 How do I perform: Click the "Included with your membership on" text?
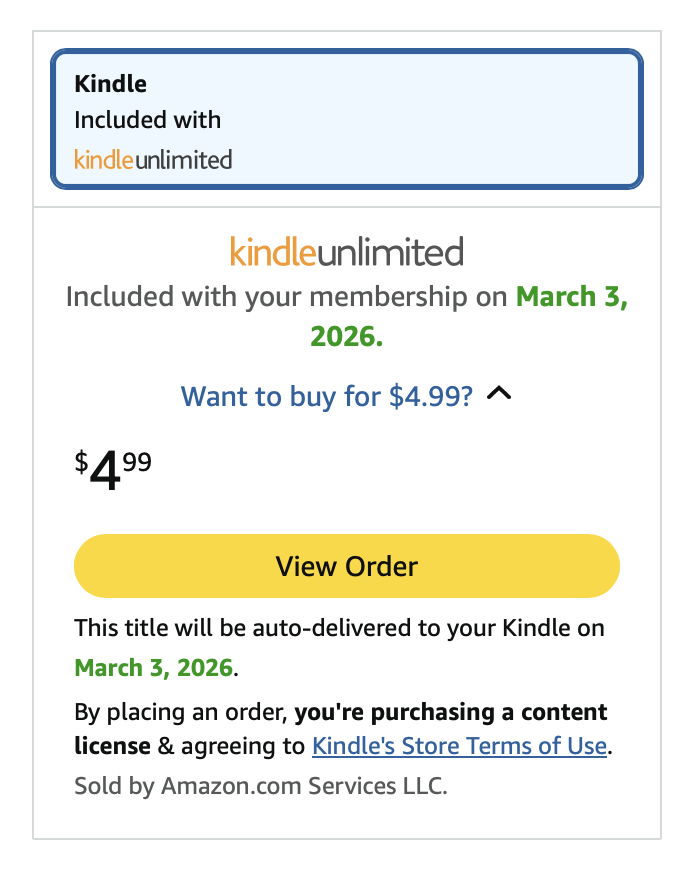click(287, 297)
